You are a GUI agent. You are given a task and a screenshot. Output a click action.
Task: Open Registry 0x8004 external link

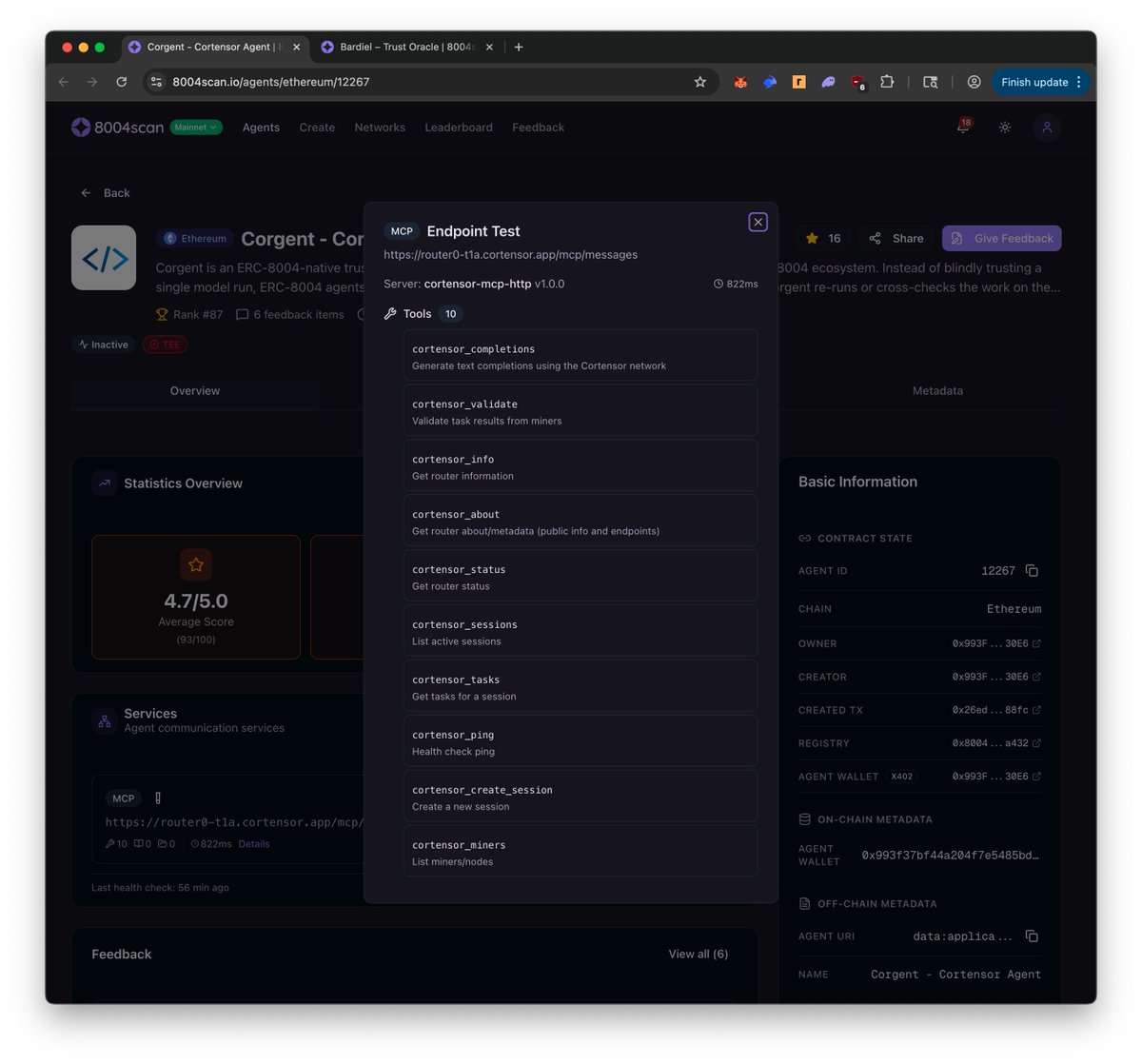pos(1036,743)
